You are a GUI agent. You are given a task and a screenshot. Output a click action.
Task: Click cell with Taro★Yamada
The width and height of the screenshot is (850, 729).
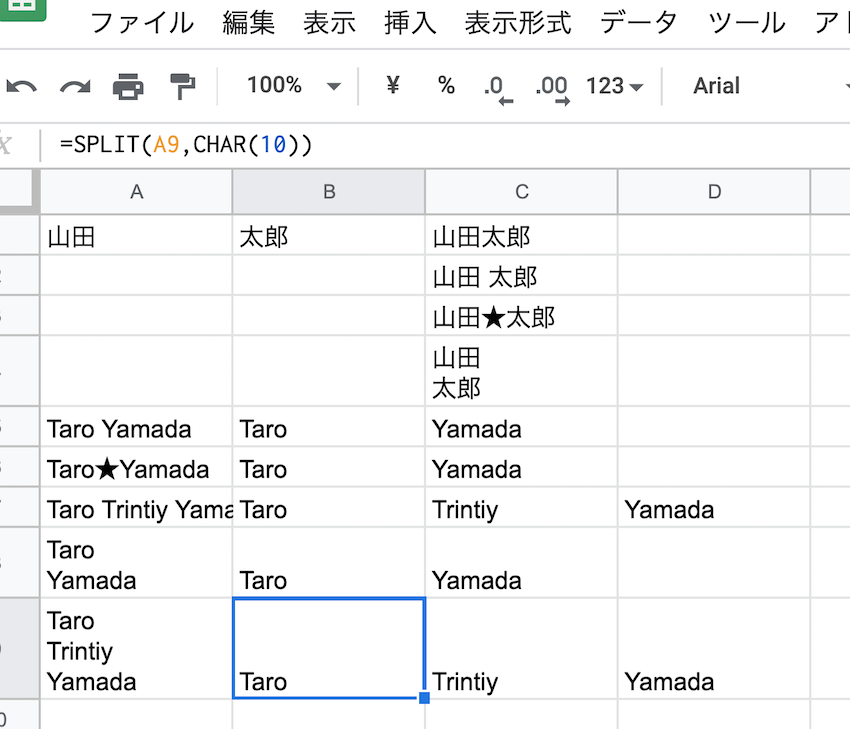(136, 469)
